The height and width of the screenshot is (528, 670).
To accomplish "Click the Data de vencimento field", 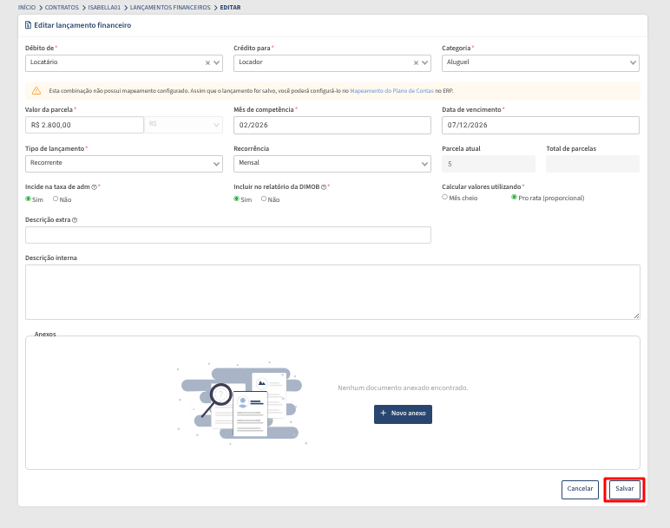I will coord(541,125).
